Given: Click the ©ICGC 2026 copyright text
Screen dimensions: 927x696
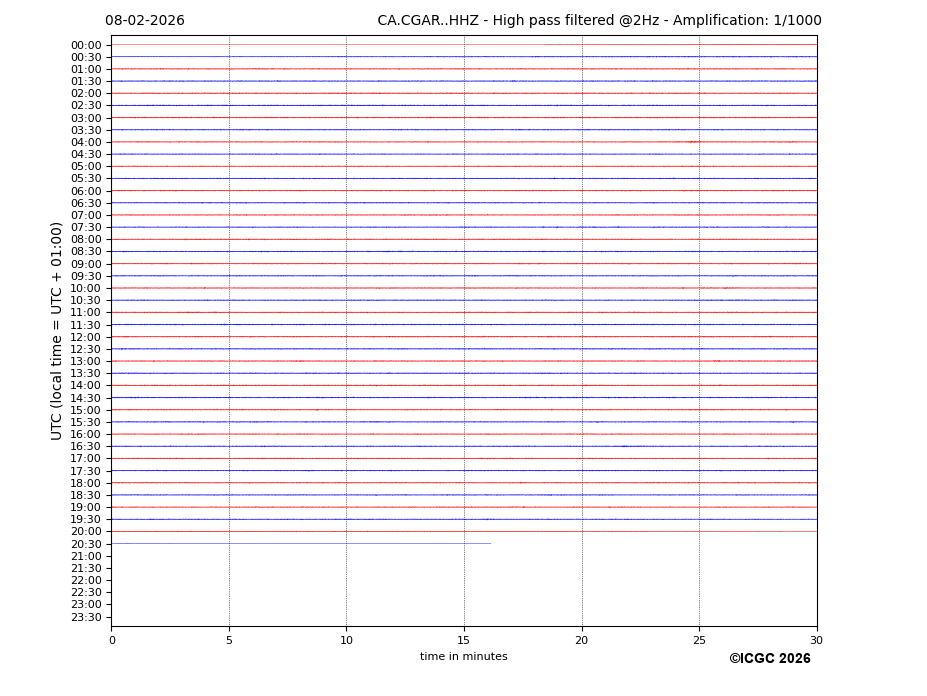Looking at the screenshot, I should coord(769,659).
